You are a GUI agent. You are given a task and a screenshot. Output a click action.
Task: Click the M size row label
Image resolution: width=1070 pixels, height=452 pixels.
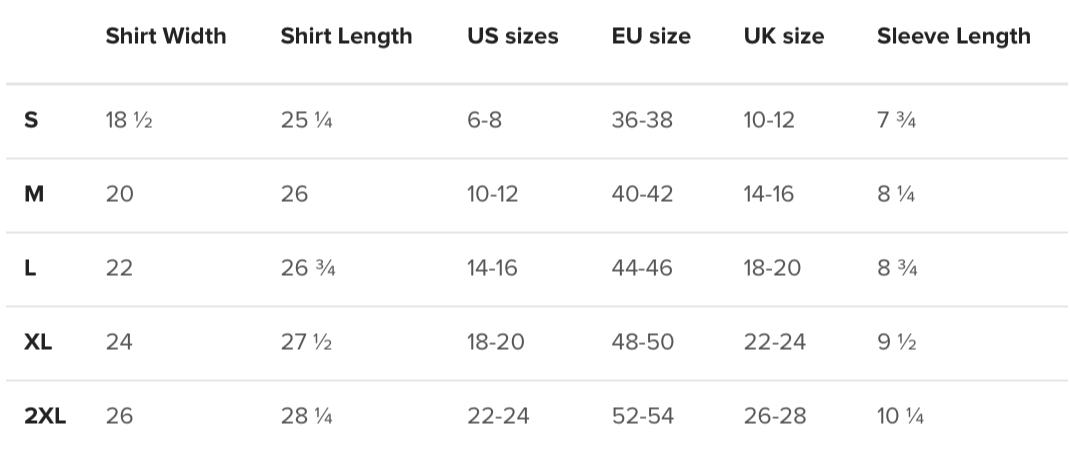click(34, 194)
